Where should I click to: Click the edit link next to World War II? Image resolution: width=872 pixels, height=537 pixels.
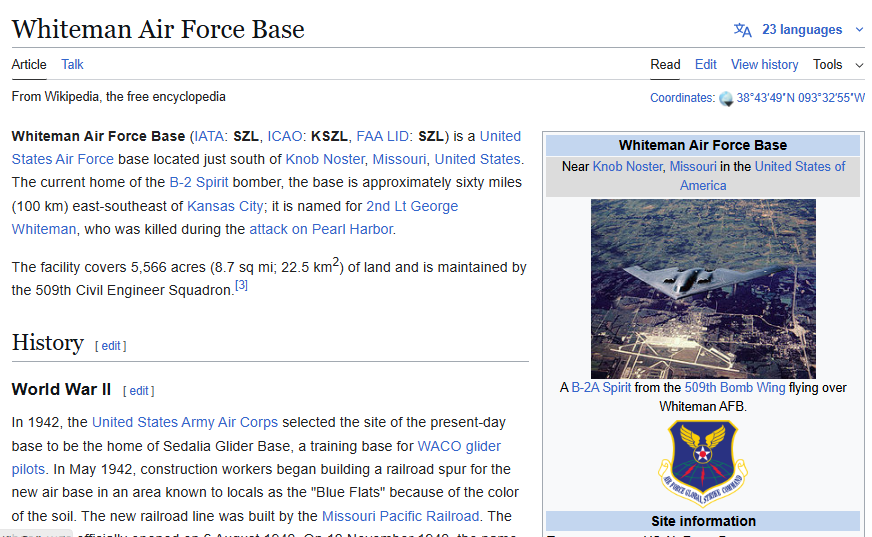(x=138, y=391)
